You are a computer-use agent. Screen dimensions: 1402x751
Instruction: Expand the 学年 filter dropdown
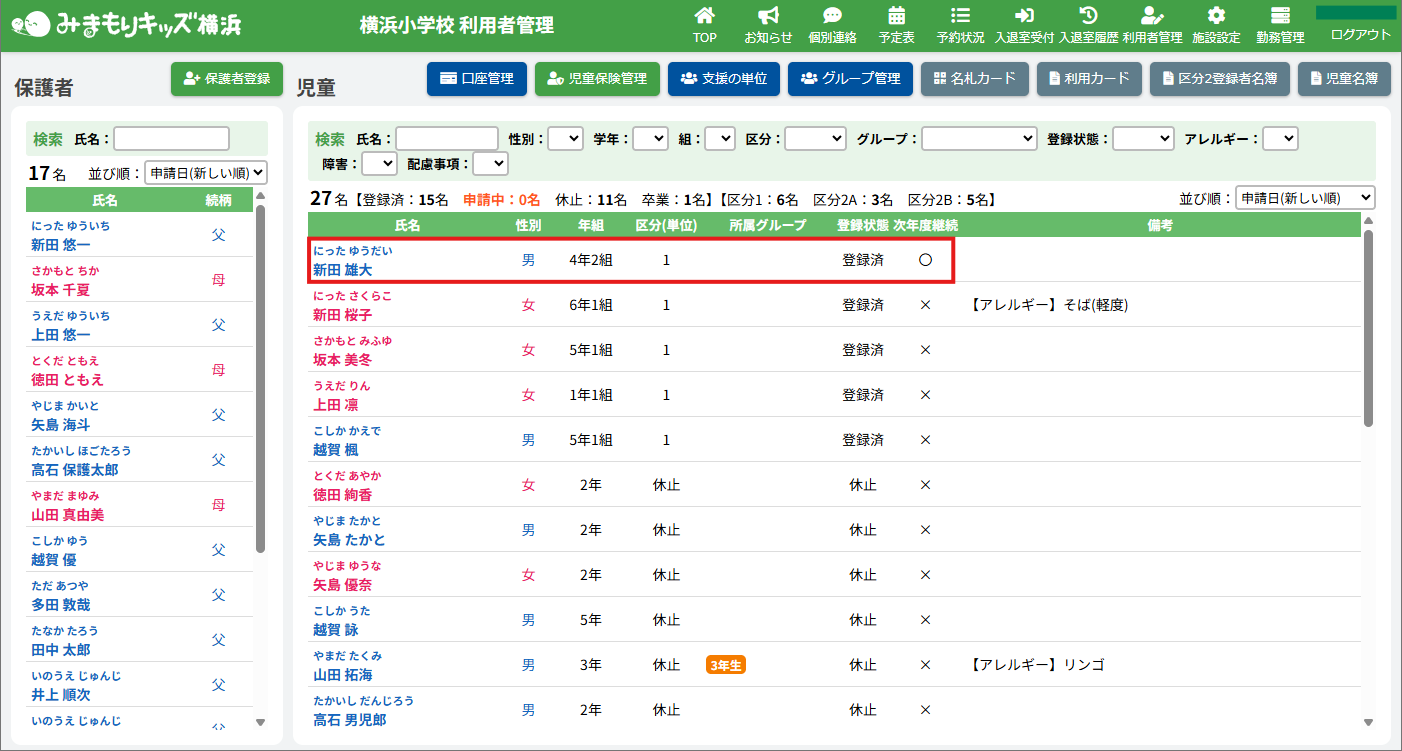[x=650, y=139]
